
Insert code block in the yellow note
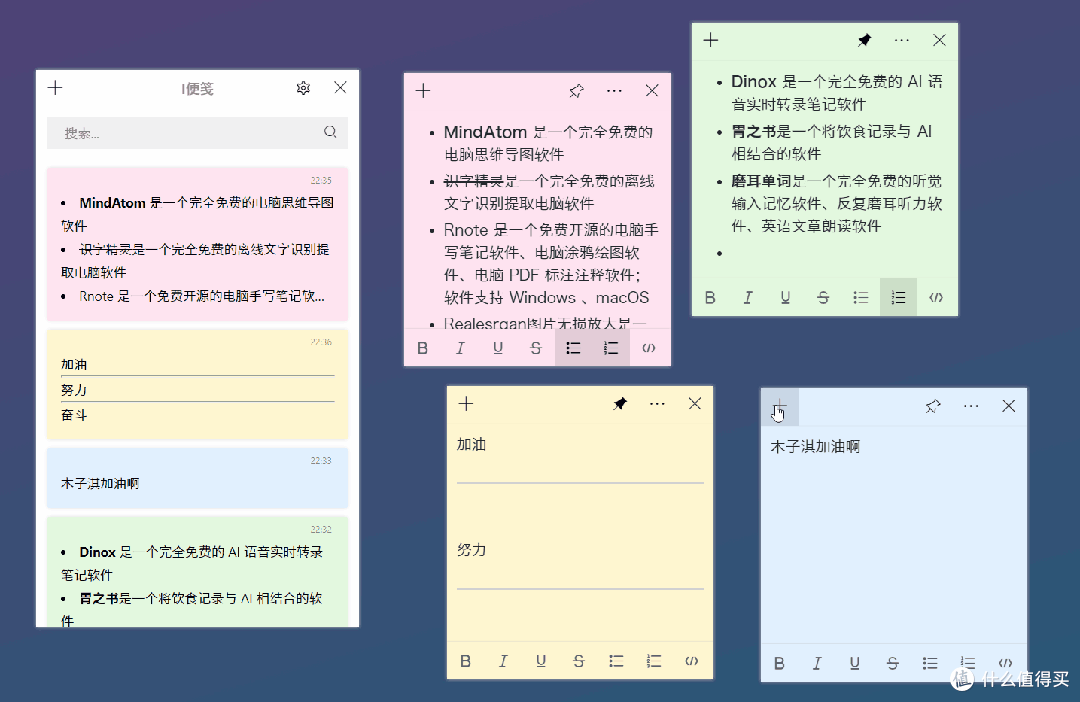click(x=692, y=661)
